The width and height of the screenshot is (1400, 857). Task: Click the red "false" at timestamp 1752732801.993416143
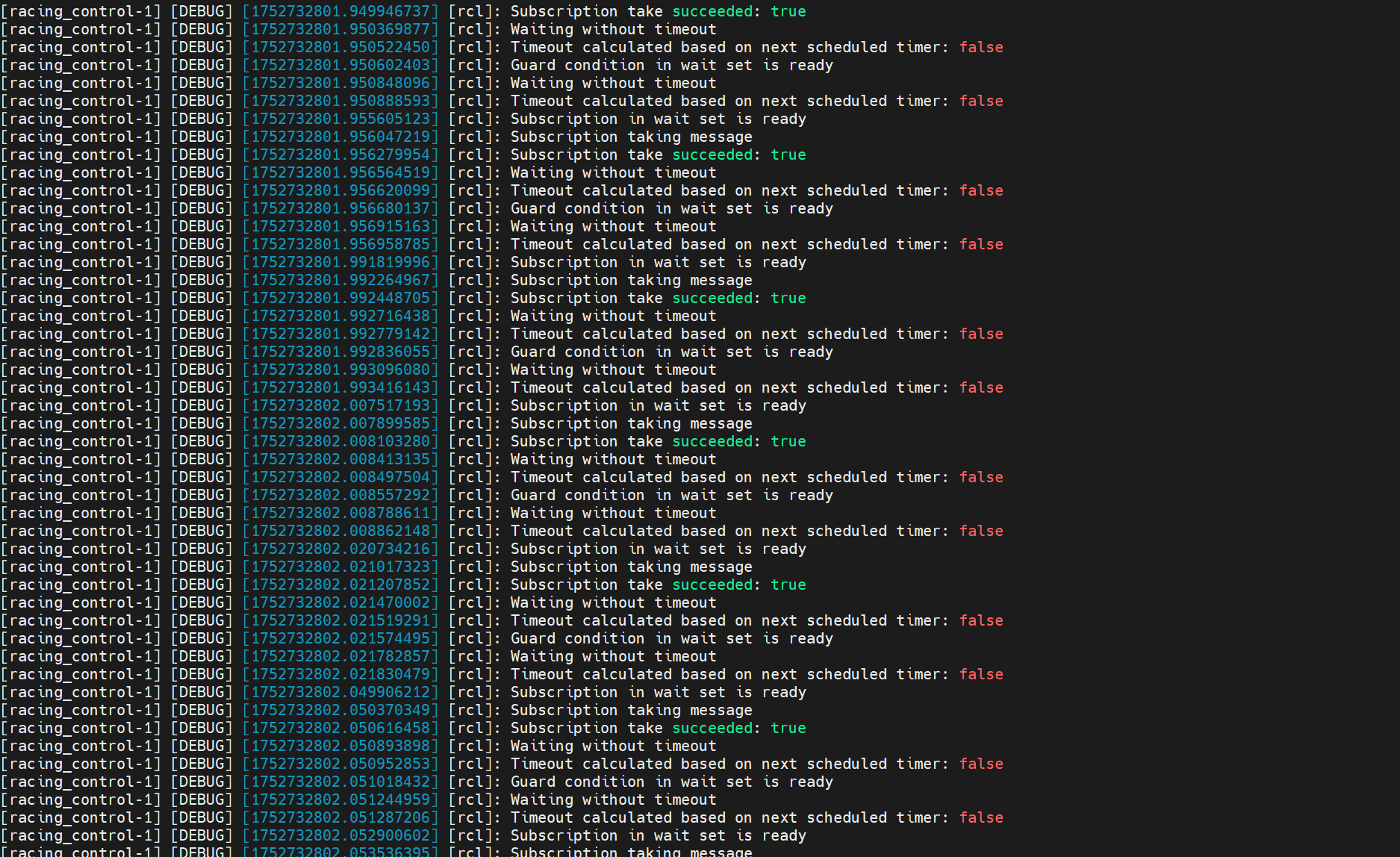coord(981,387)
